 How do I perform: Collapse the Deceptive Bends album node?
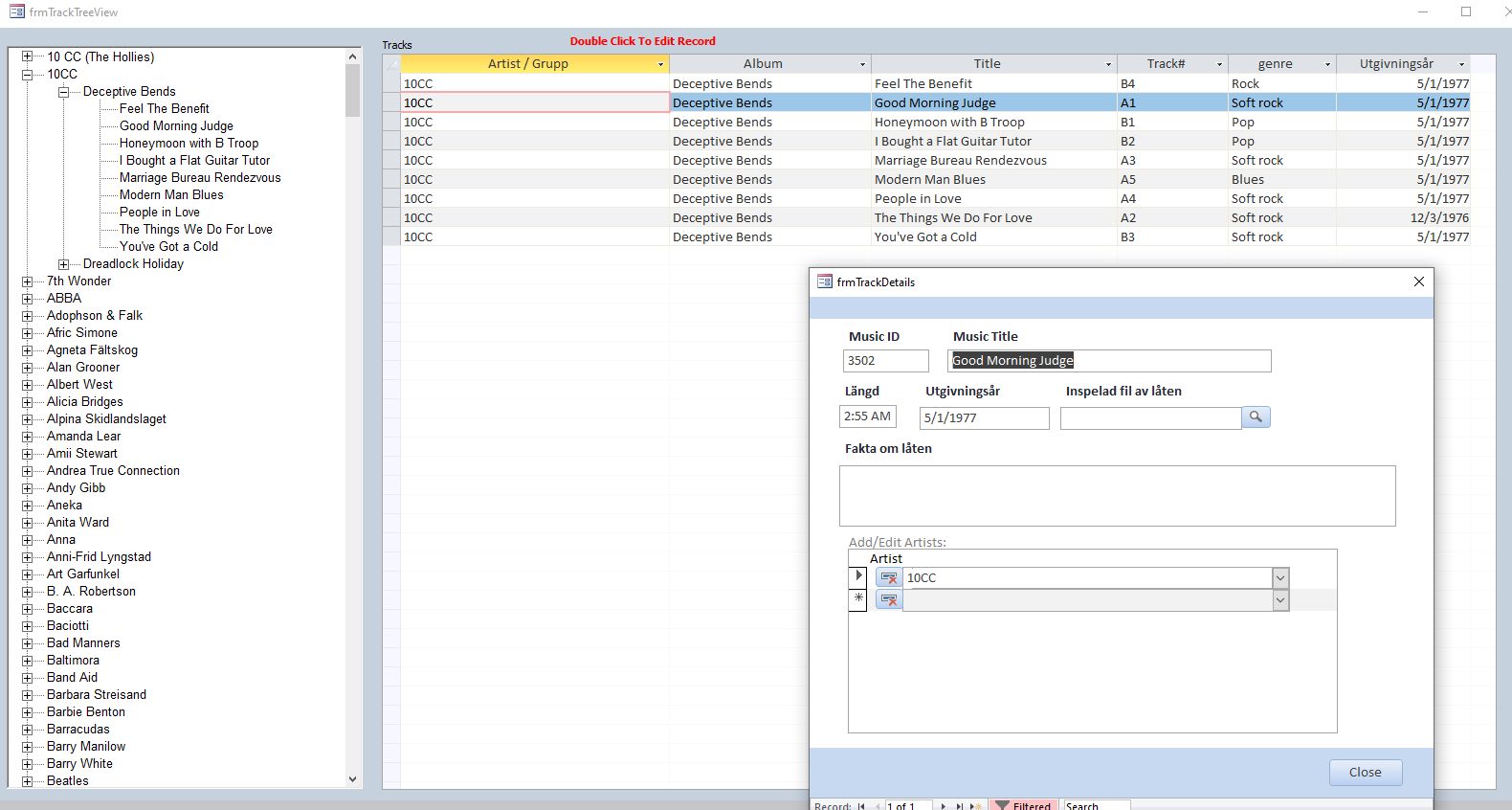[64, 91]
